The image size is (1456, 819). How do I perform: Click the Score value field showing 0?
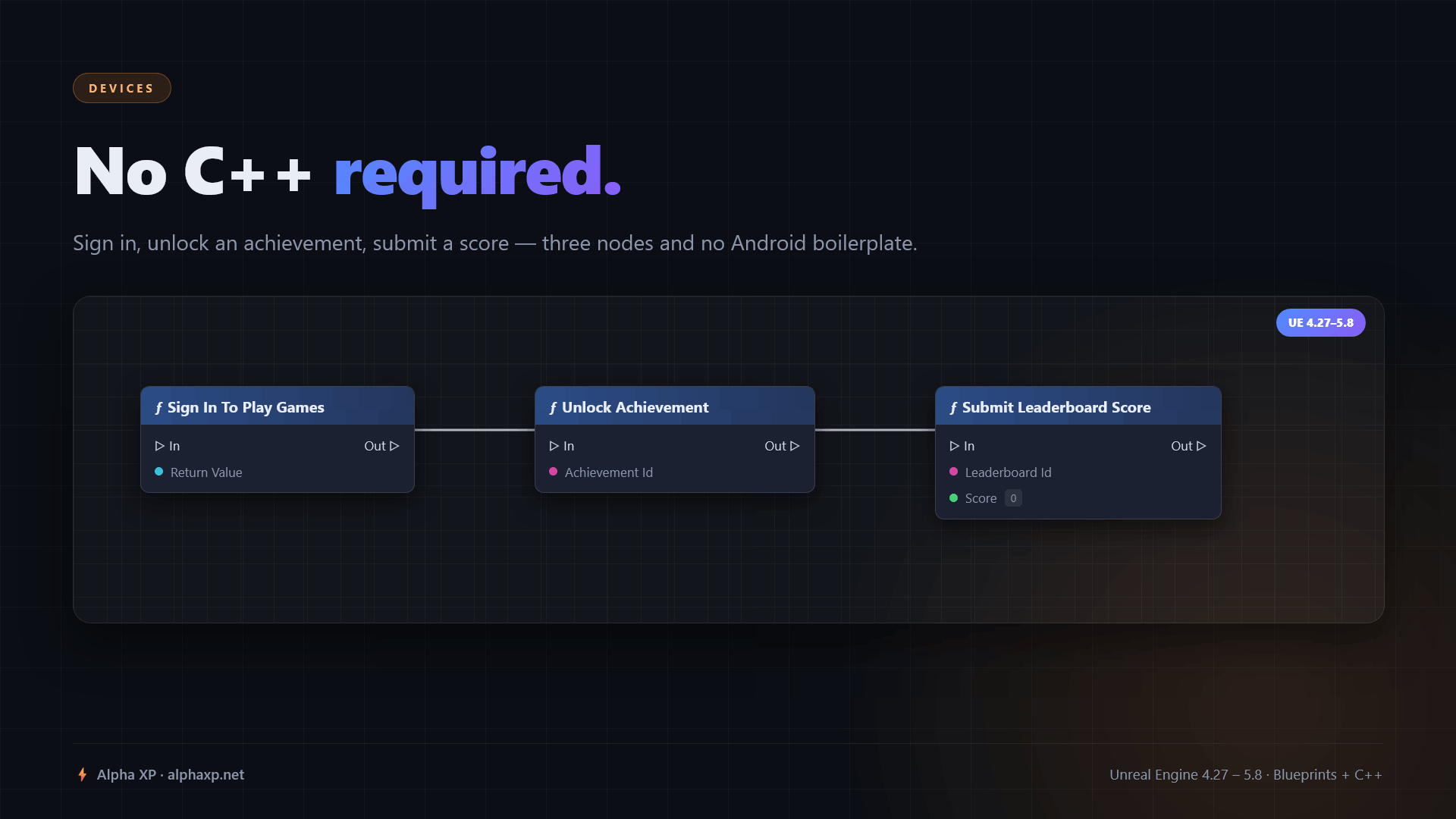1013,498
